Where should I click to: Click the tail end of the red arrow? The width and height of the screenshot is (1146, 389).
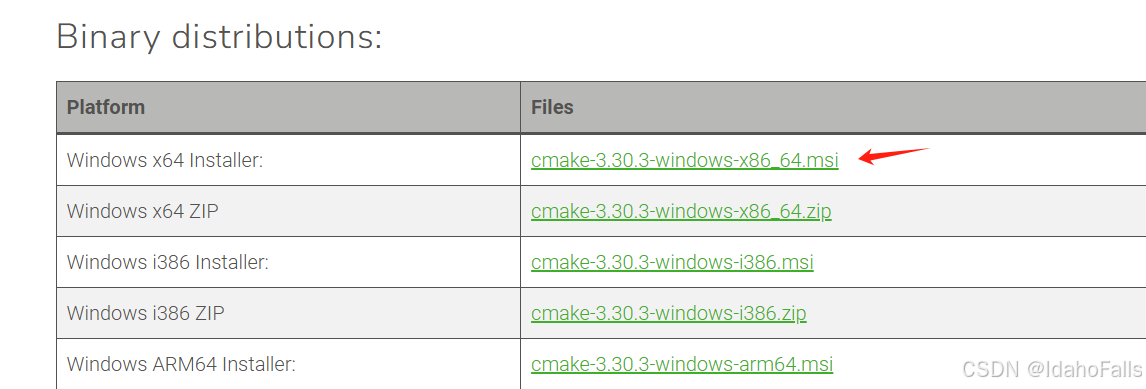[x=925, y=149]
